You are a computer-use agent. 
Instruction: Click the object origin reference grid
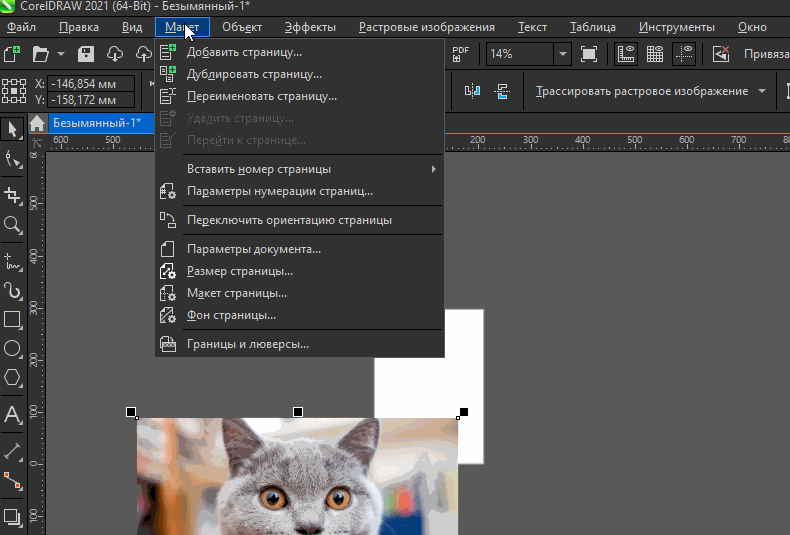coord(14,91)
